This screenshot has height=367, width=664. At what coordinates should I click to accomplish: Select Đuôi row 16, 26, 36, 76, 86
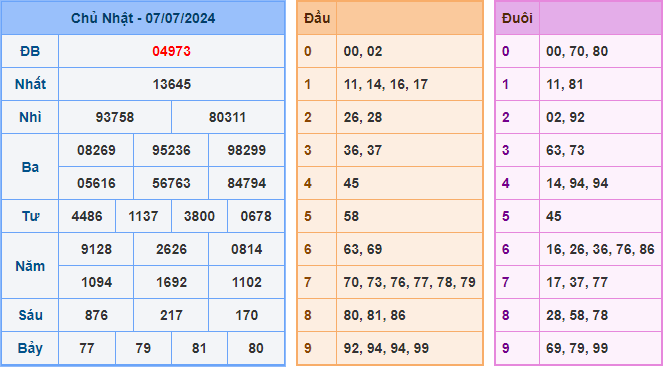[600, 249]
